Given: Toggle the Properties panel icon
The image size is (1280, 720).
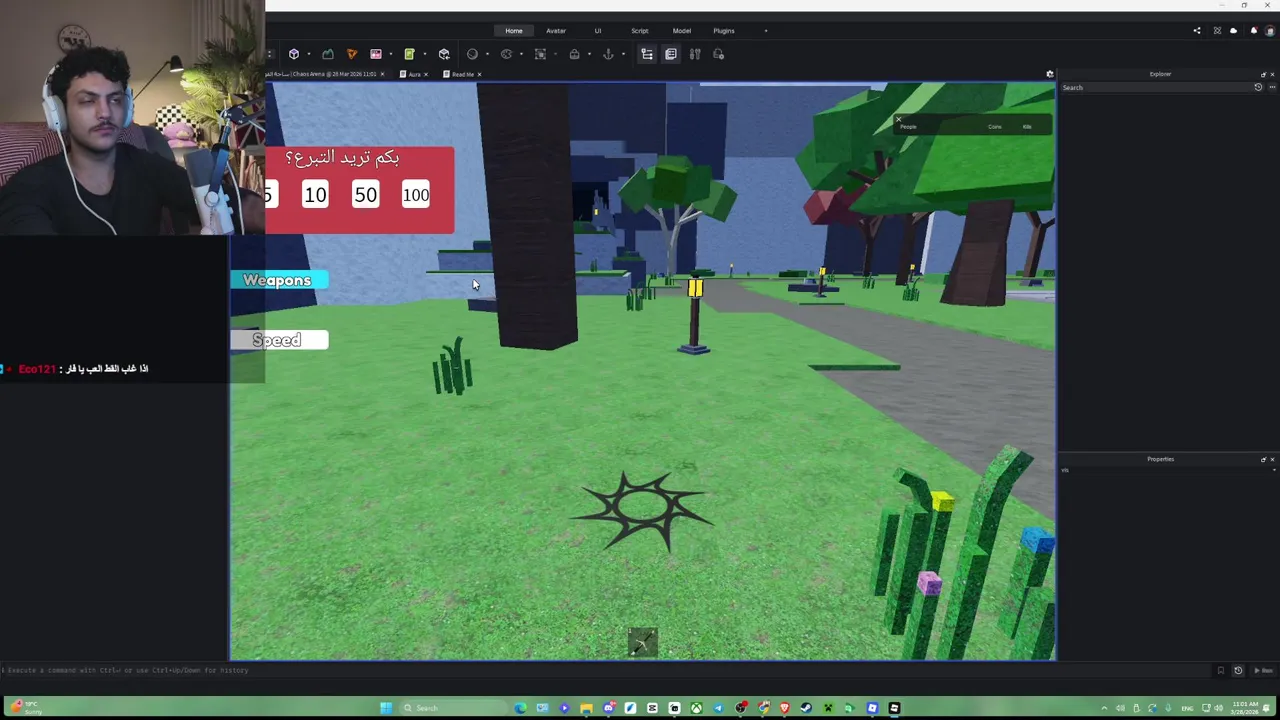Looking at the screenshot, I should tap(671, 54).
